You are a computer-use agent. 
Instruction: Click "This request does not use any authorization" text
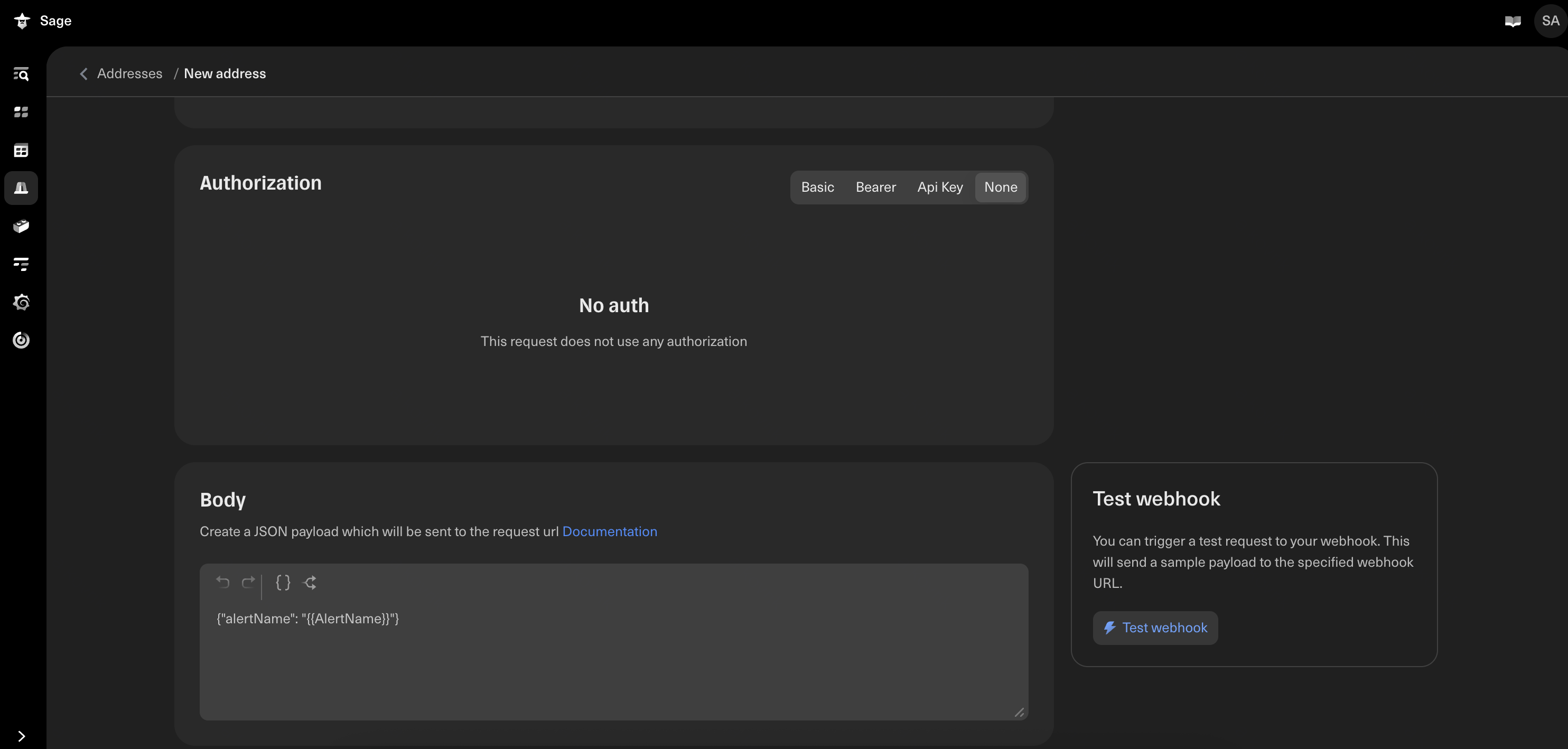pos(613,341)
